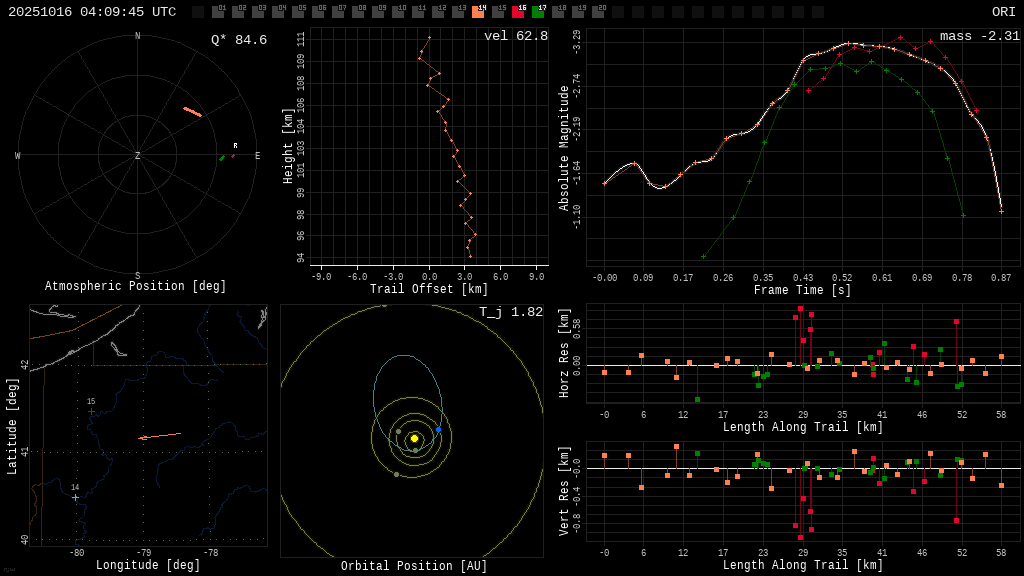Click the ORI shower code label
Screen dimensions: 1024x576
point(1003,12)
